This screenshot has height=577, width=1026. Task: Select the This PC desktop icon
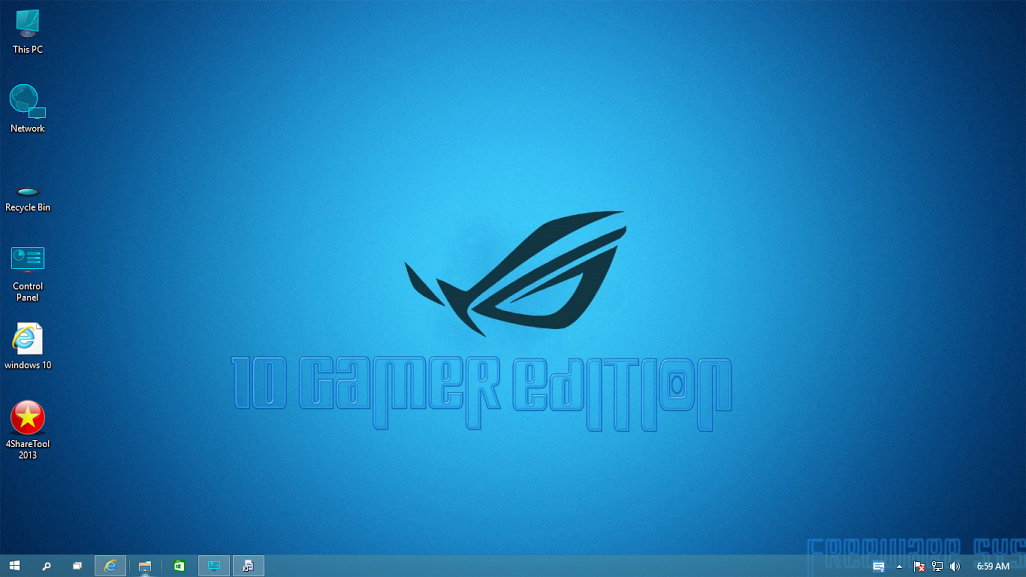(x=27, y=31)
